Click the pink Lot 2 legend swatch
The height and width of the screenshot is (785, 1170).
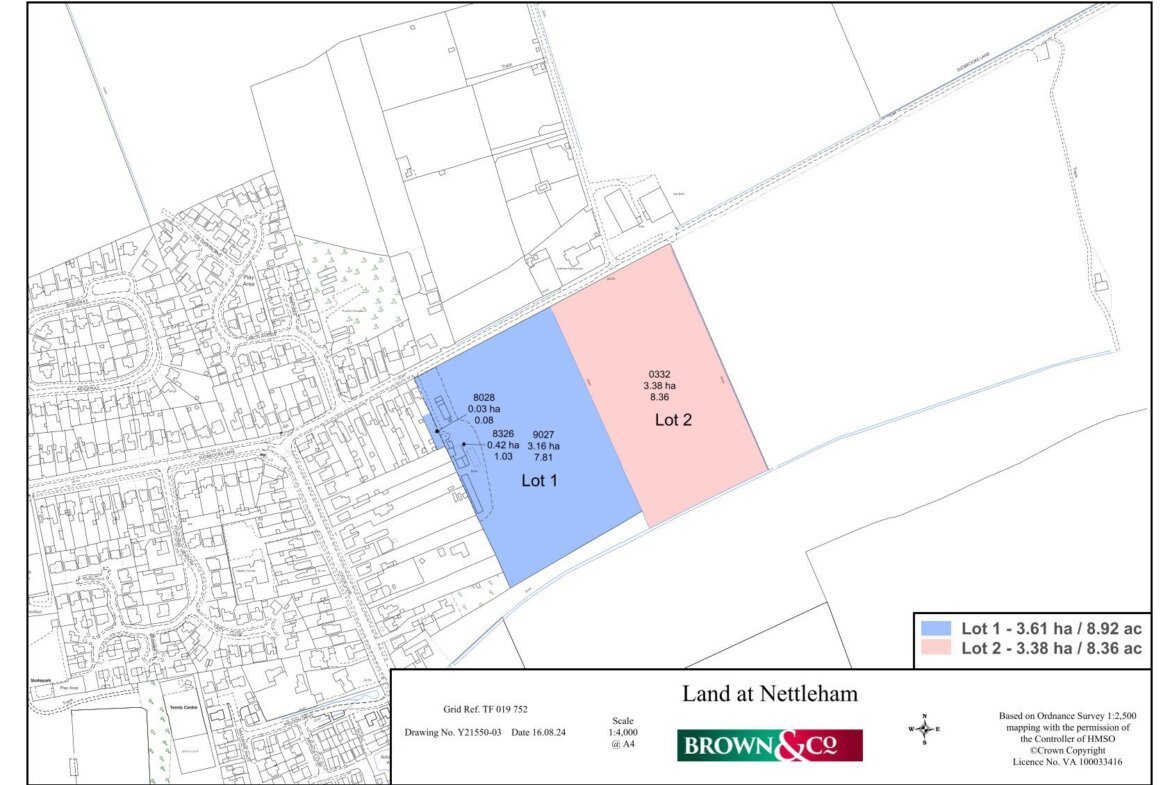[x=936, y=648]
